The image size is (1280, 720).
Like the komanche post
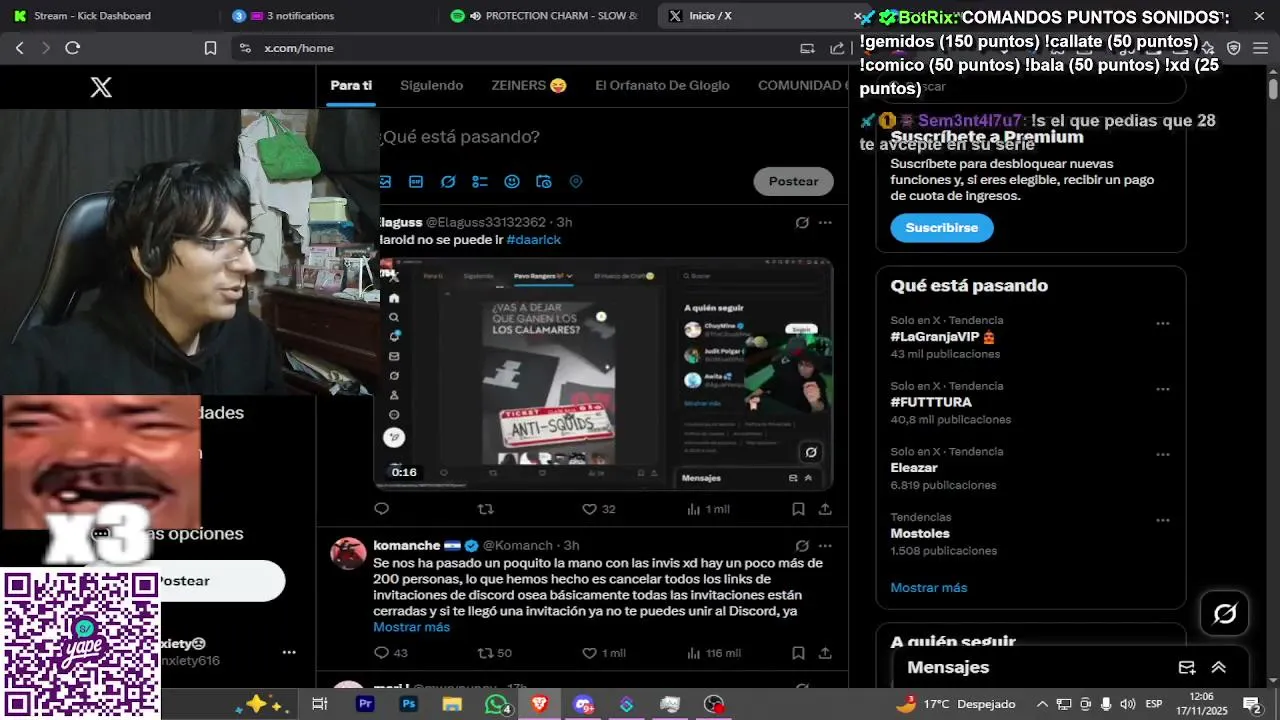click(x=604, y=653)
